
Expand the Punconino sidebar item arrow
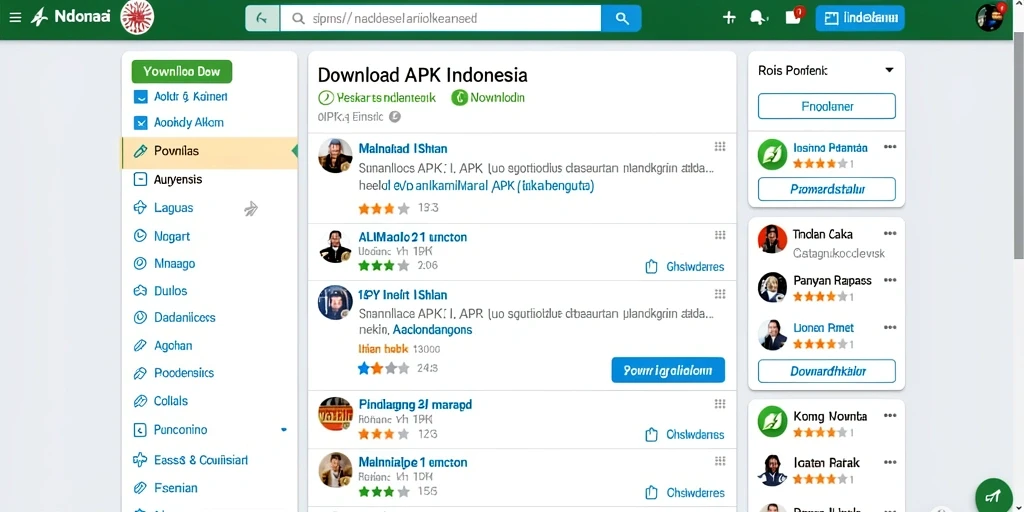(283, 430)
